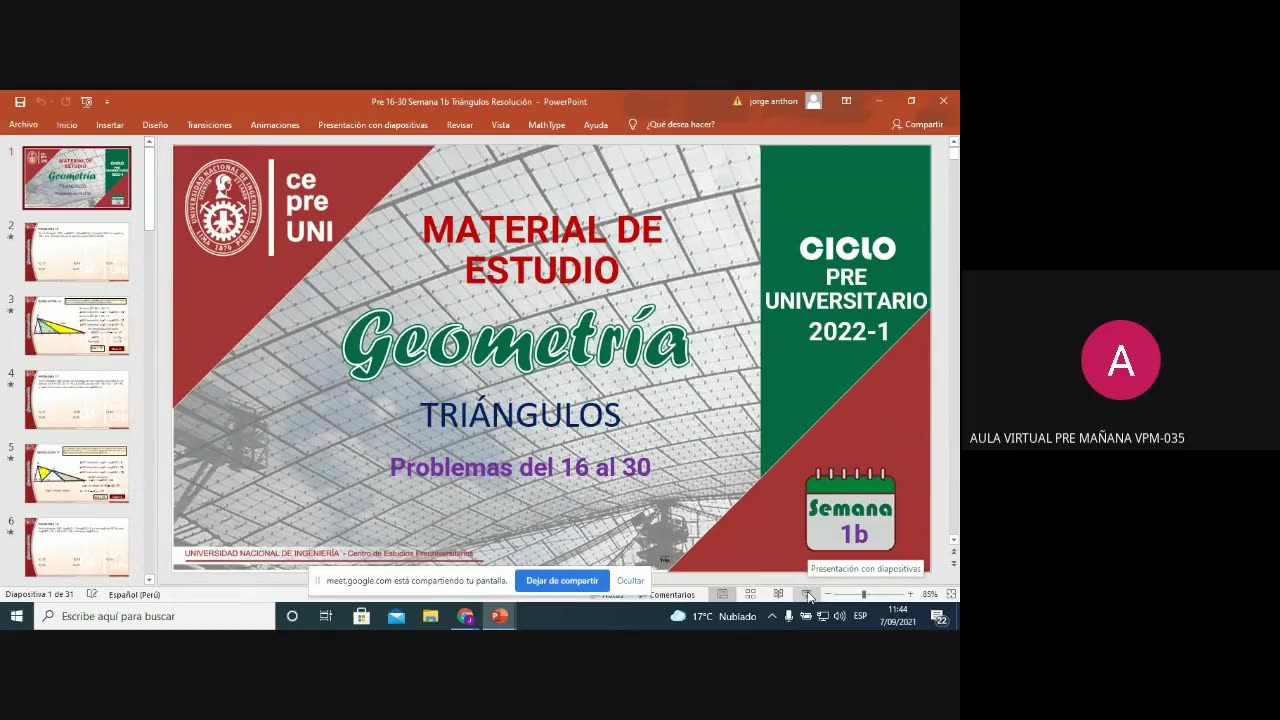Switch to Normal view icon
Screen dimensions: 1280x720
(722, 594)
